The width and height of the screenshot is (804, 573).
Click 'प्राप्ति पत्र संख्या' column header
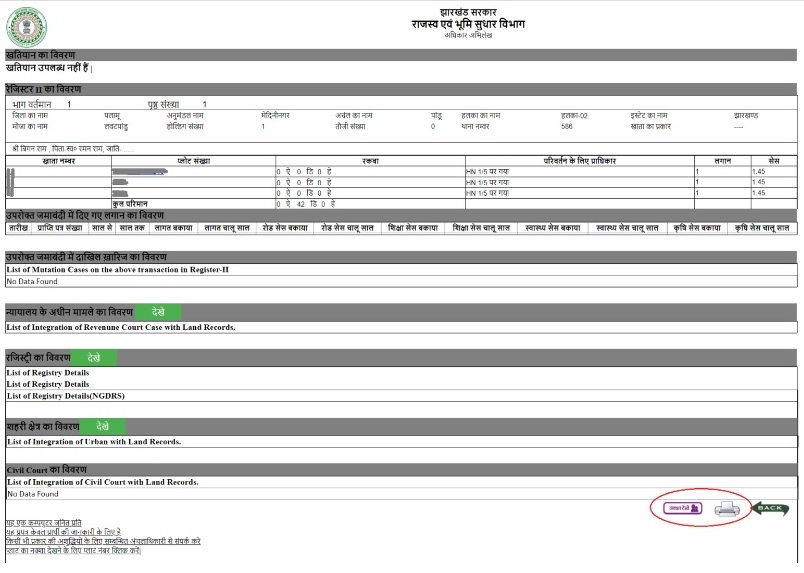pos(60,228)
